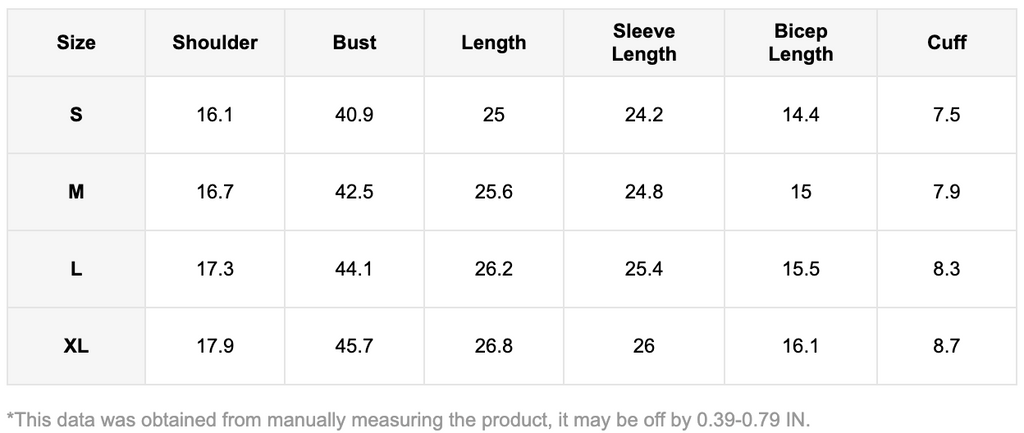Image resolution: width=1024 pixels, height=433 pixels.
Task: Select the 8.7 cuff value for XL
Action: coord(946,346)
